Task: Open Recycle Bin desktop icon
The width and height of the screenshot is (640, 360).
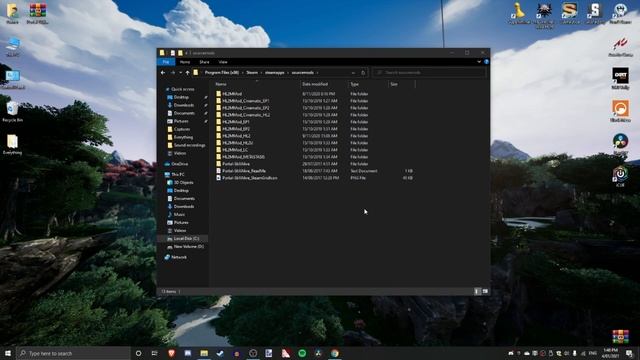Action: coord(12,111)
